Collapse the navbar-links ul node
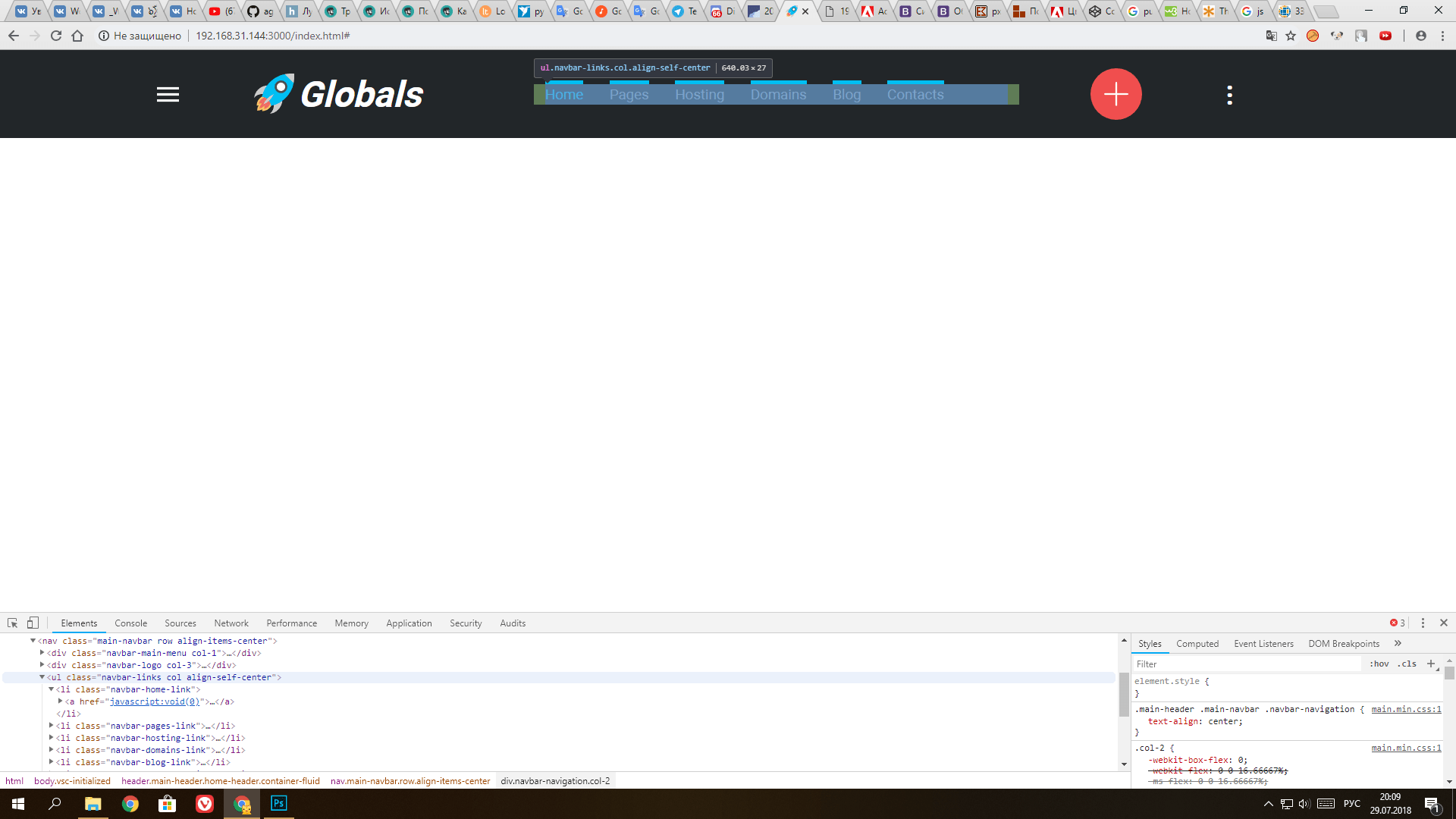The width and height of the screenshot is (1456, 819). pyautogui.click(x=42, y=677)
